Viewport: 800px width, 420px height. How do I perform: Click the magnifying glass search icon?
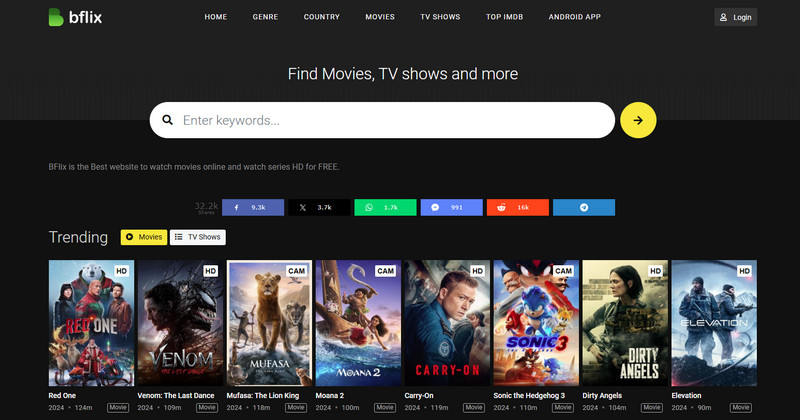tap(167, 120)
